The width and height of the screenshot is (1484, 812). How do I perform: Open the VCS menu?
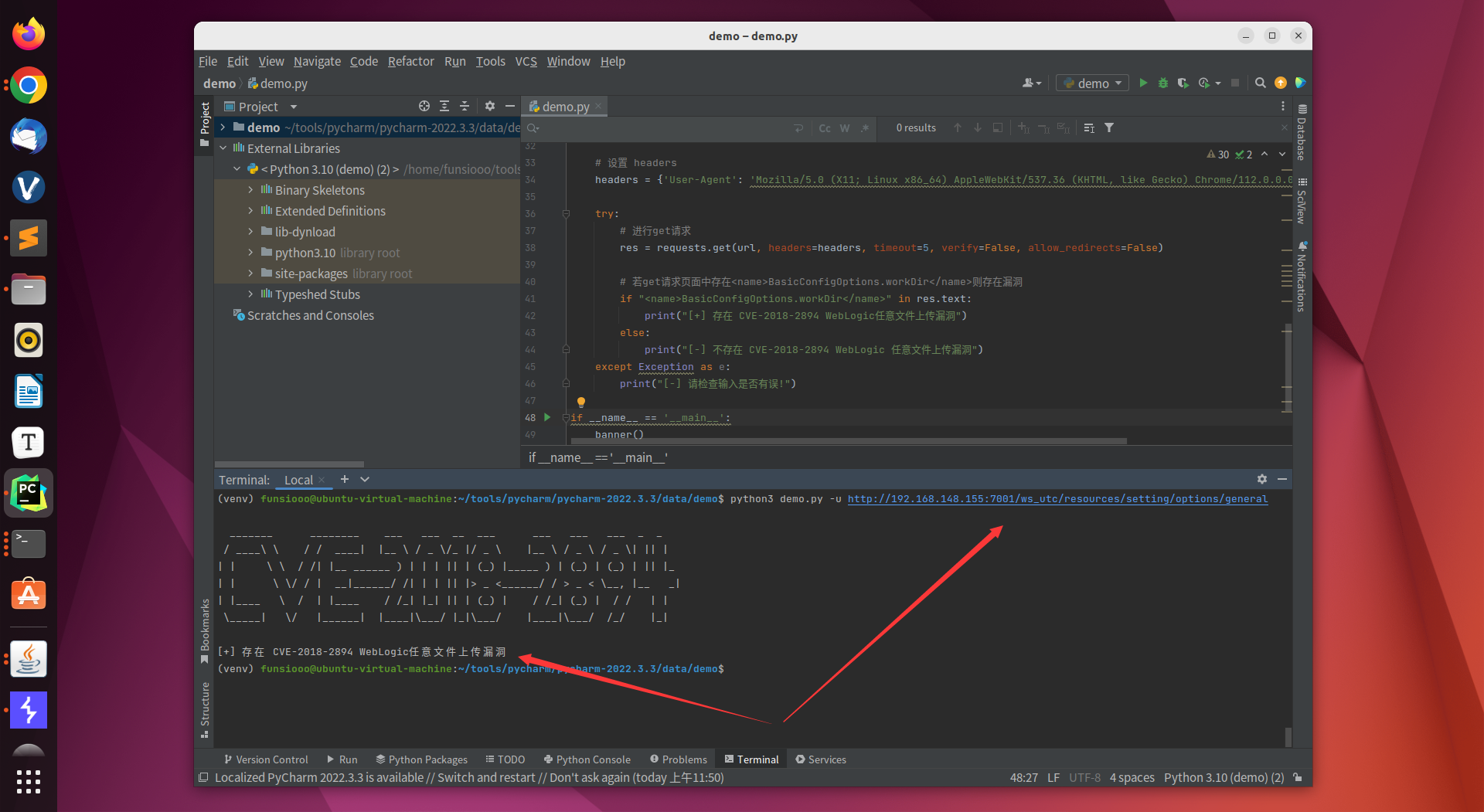click(526, 61)
